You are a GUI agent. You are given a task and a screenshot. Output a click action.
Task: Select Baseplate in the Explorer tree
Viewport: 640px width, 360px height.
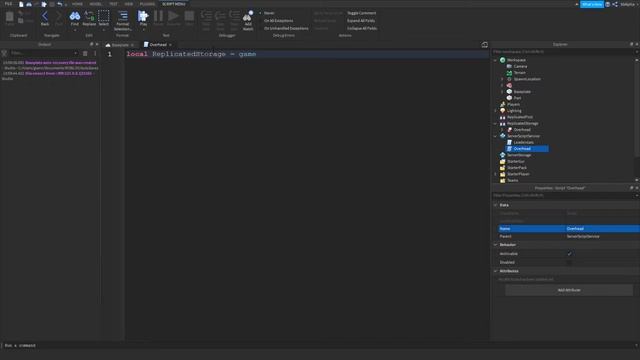[522, 92]
